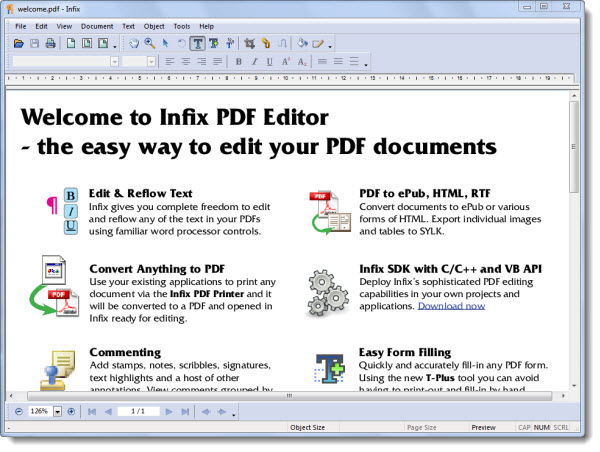600x452 pixels.
Task: Open the Edit menu
Action: tap(41, 26)
